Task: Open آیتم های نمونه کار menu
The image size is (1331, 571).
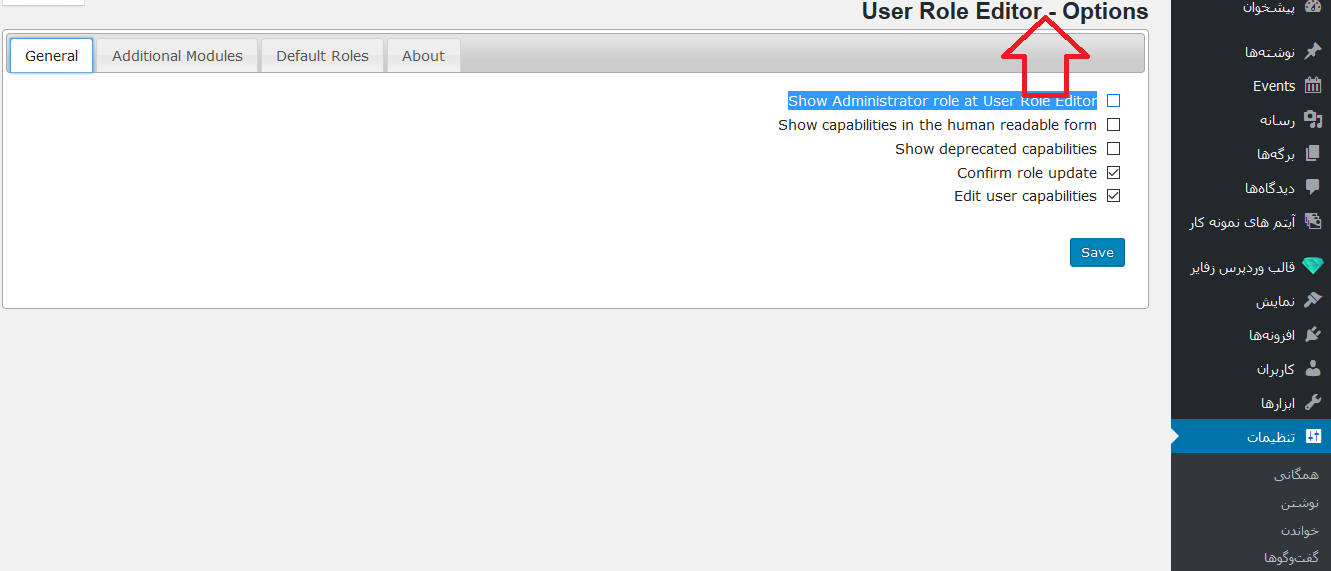Action: click(1251, 222)
